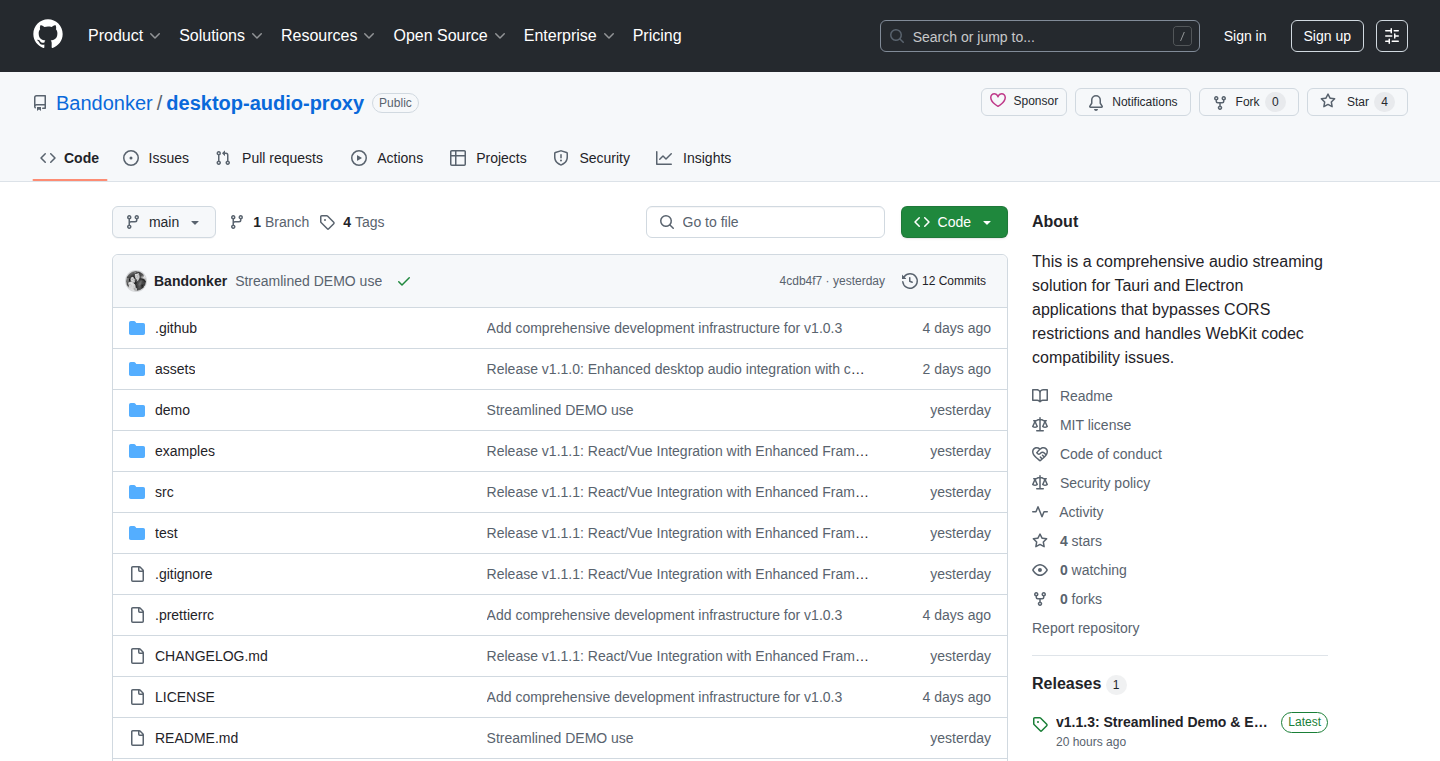Open the src folder

(164, 492)
